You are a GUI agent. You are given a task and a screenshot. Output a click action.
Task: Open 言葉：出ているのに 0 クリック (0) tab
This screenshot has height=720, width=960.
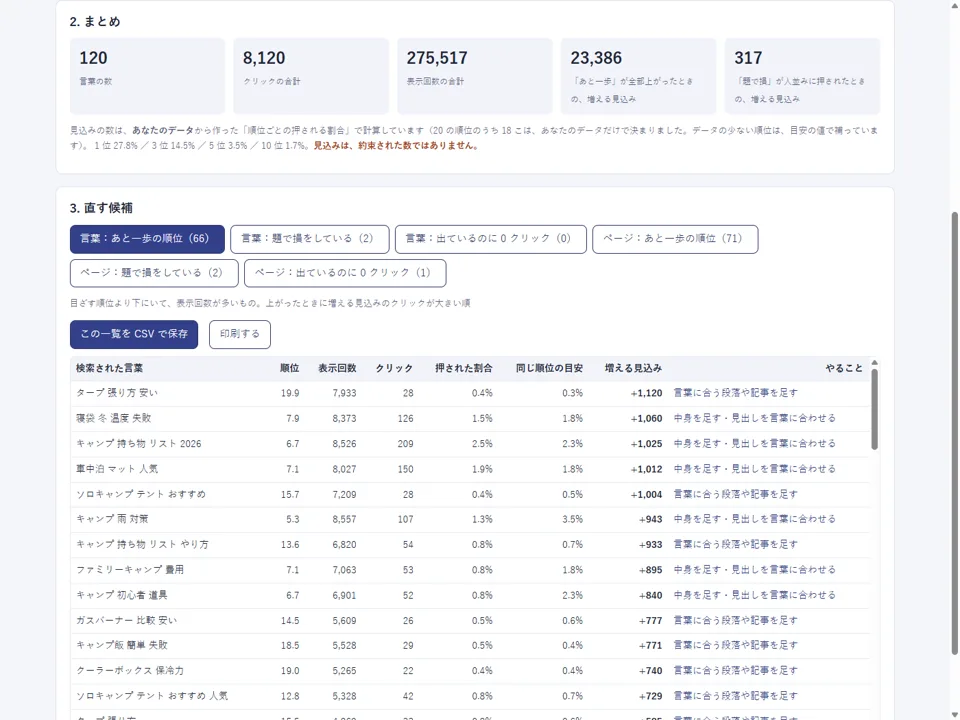click(490, 239)
